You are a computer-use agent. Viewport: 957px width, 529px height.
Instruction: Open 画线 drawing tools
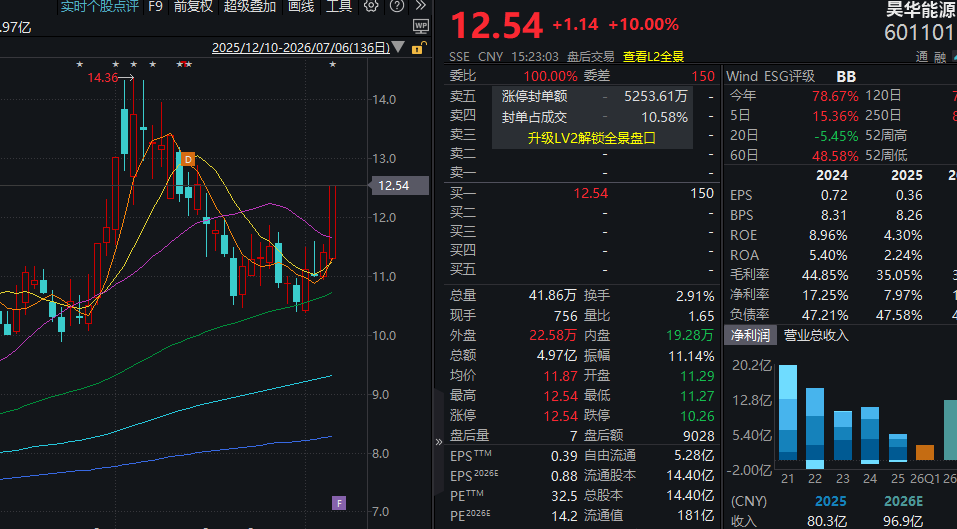[x=301, y=7]
